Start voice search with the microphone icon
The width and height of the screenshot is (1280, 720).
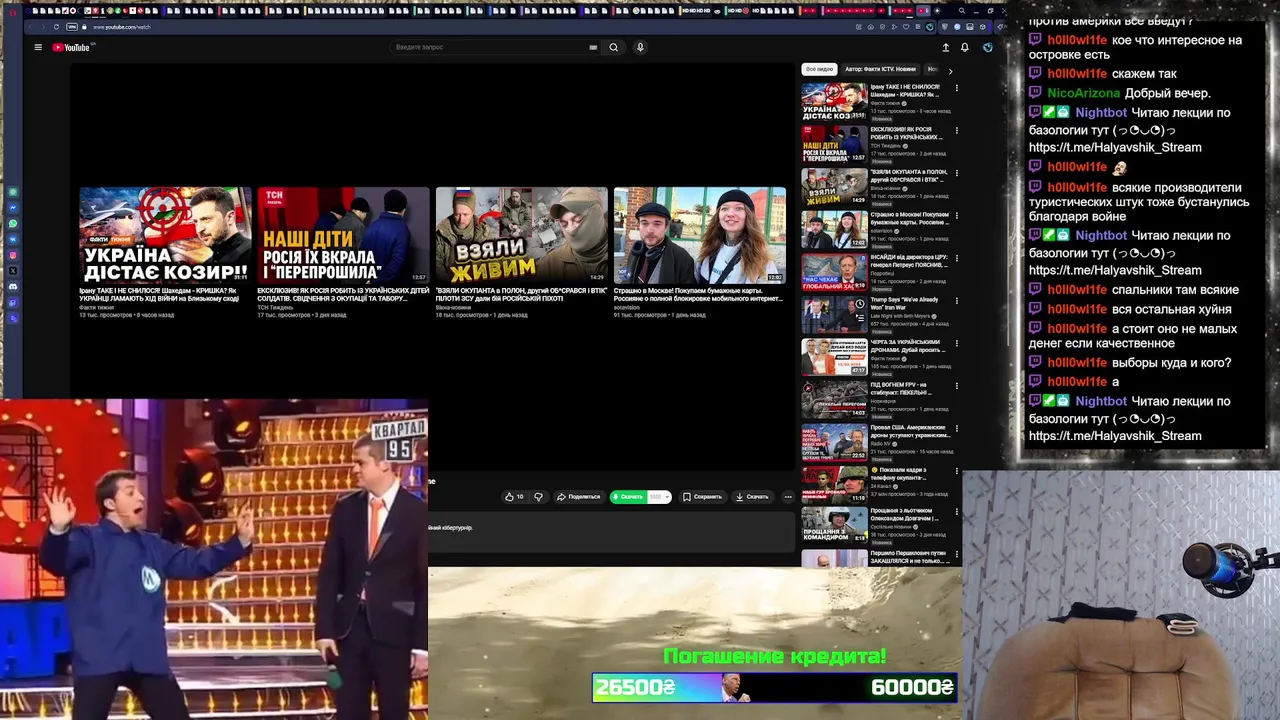pos(640,47)
